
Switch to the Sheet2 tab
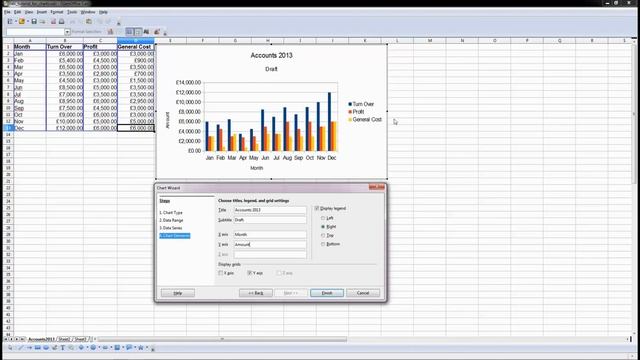tap(64, 339)
